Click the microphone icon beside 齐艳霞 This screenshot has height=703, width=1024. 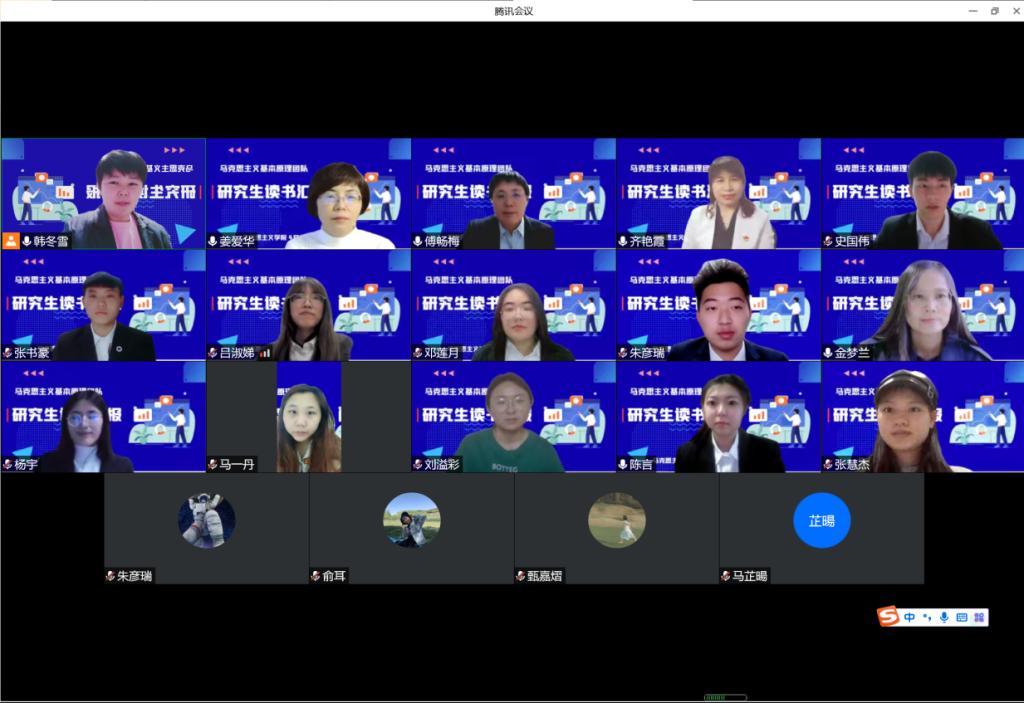[623, 241]
